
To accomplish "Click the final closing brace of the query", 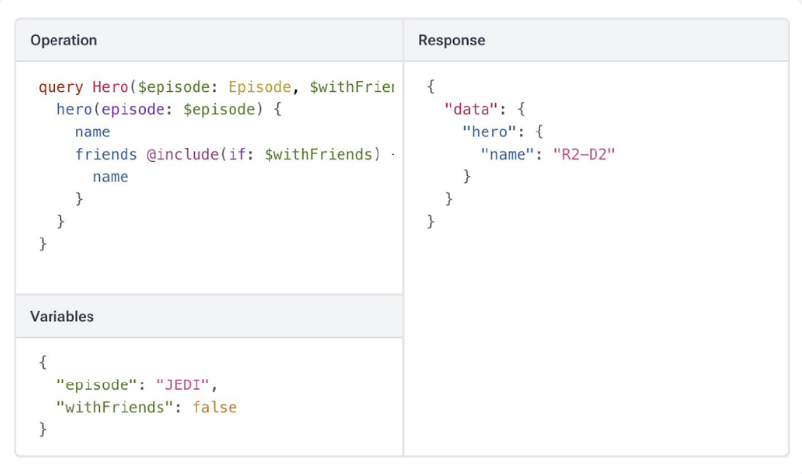I will [x=43, y=242].
